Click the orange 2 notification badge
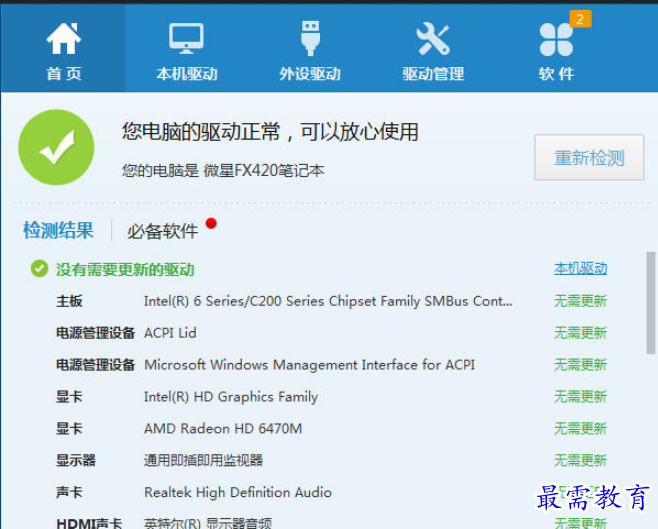The width and height of the screenshot is (658, 529). [580, 19]
